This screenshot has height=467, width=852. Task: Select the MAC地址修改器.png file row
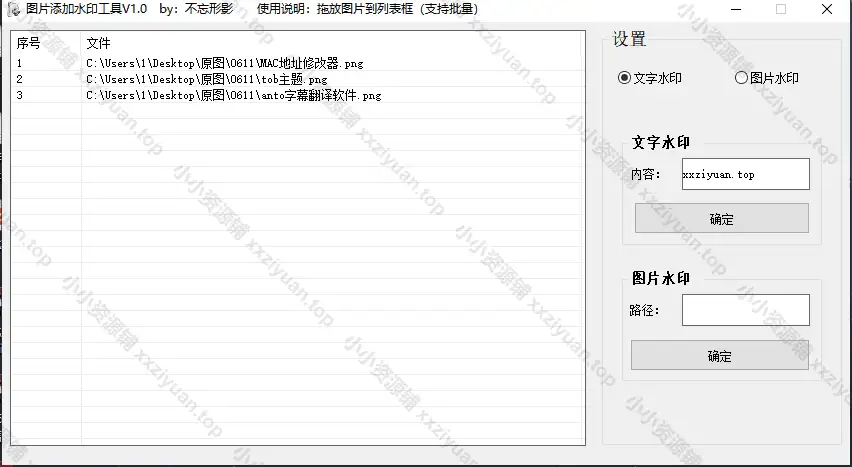pos(224,63)
